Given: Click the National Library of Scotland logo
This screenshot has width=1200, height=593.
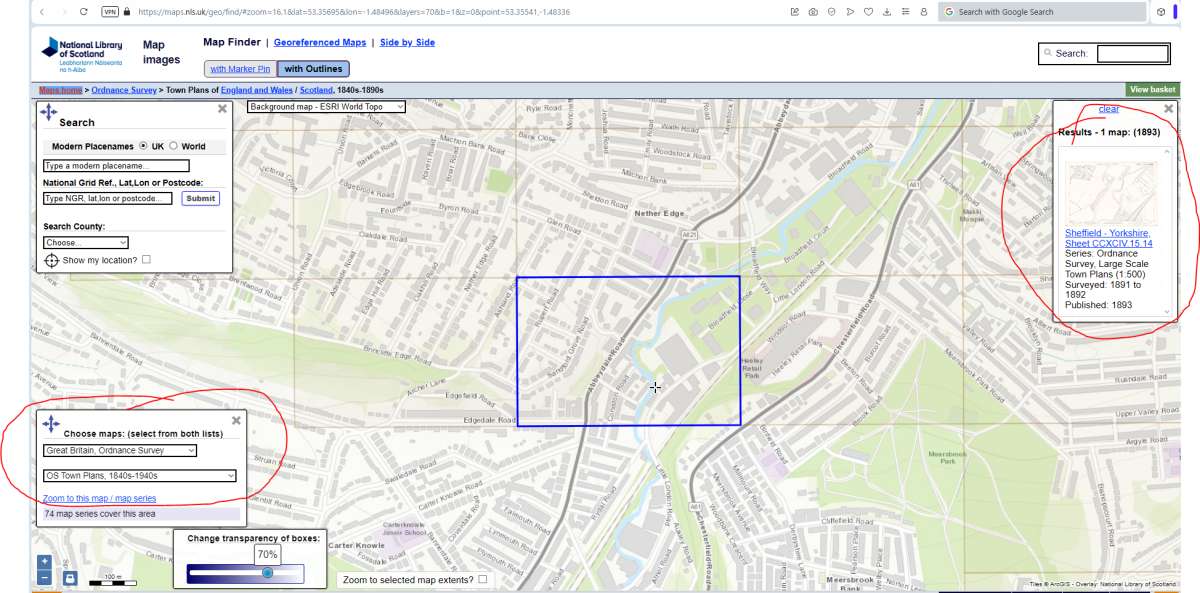Looking at the screenshot, I should 82,54.
